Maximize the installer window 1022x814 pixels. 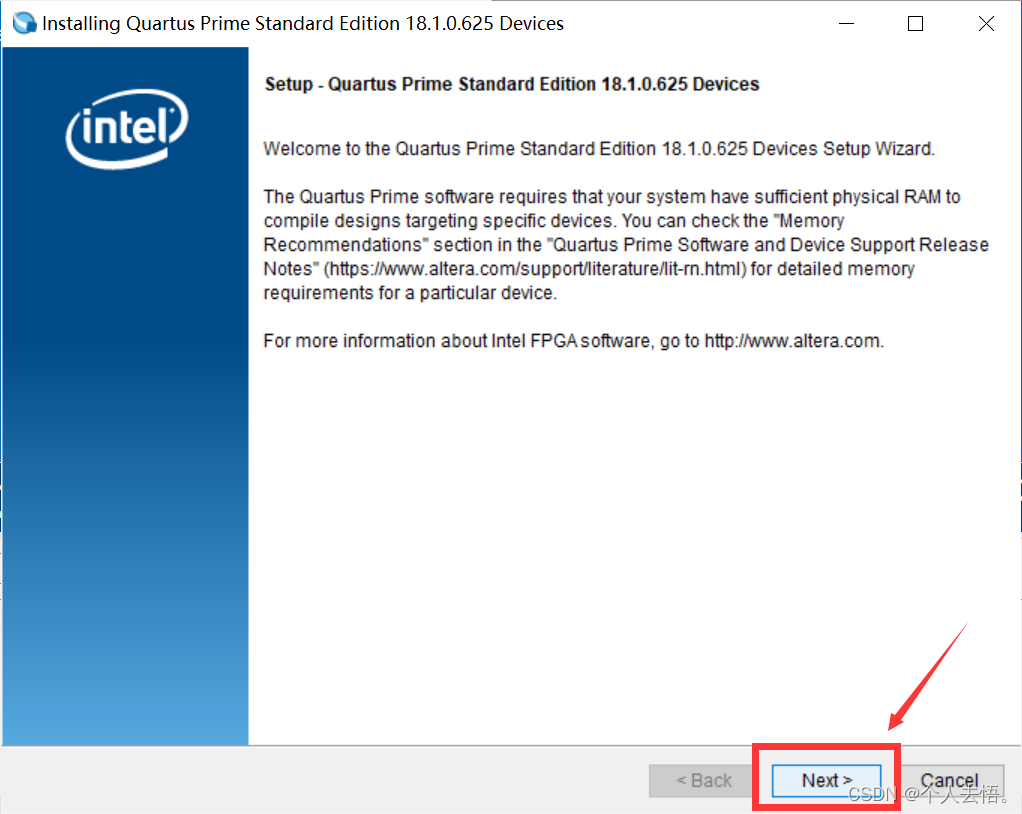click(915, 23)
